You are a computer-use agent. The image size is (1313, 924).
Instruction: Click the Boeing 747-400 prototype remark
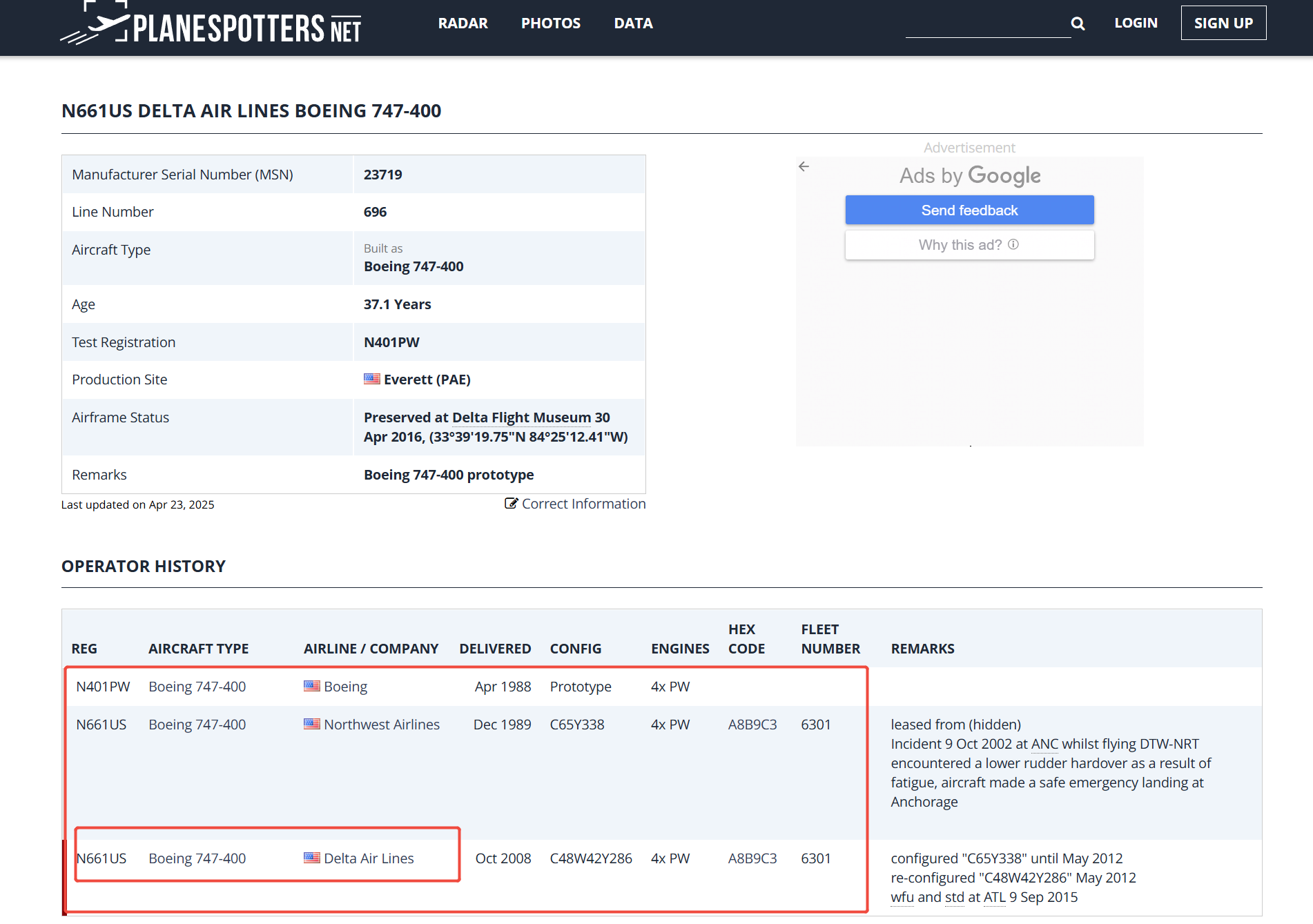pos(449,475)
